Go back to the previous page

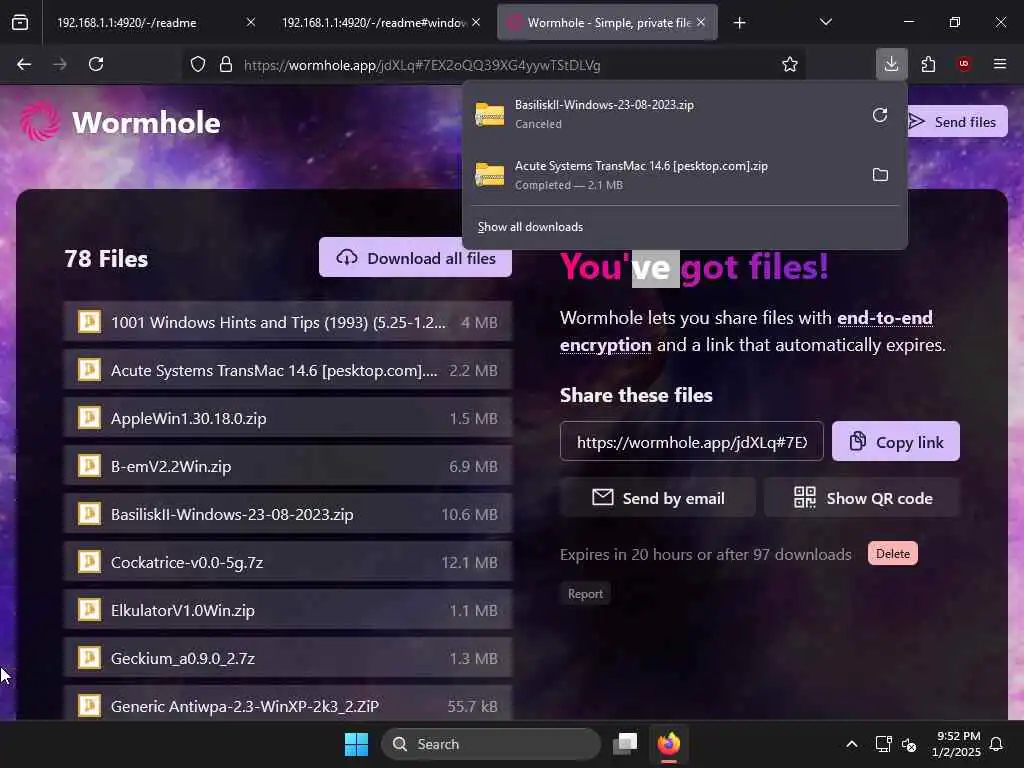point(24,64)
